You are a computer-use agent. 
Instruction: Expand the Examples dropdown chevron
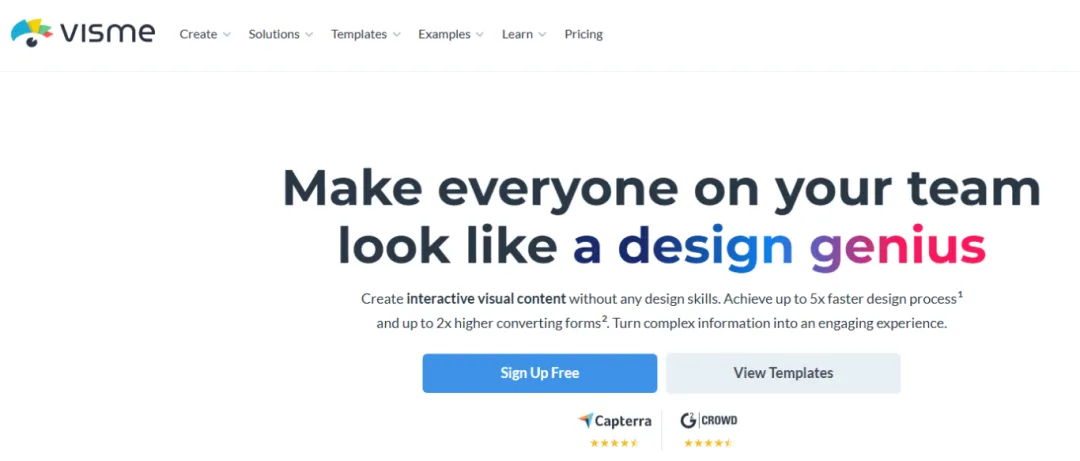click(x=479, y=34)
